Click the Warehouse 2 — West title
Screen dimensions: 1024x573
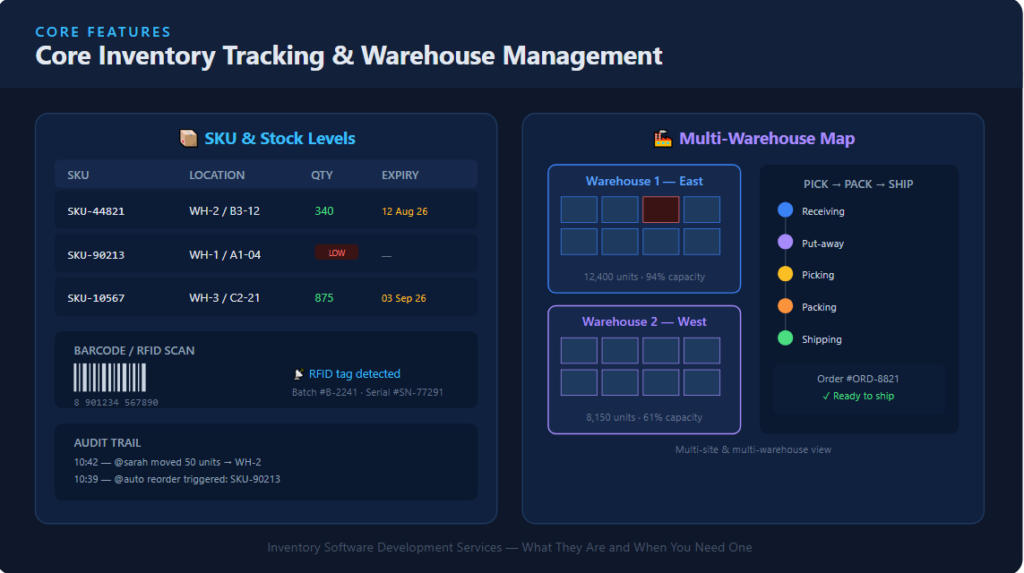[644, 321]
